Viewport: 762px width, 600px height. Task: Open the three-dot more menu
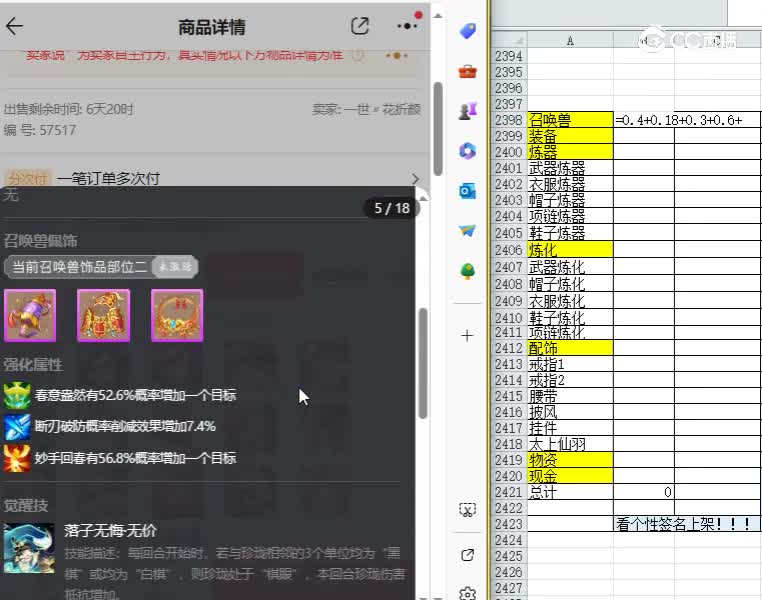pyautogui.click(x=407, y=26)
